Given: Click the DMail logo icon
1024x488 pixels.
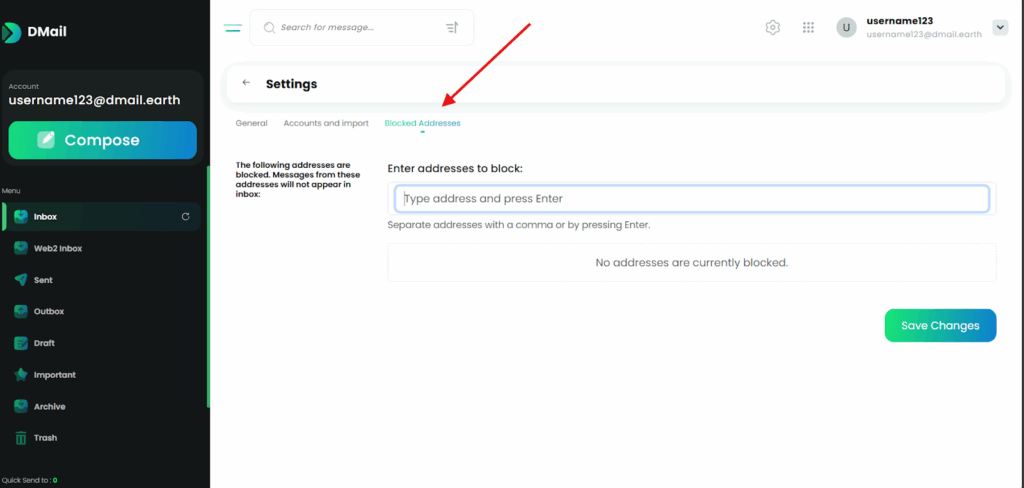Looking at the screenshot, I should click(11, 32).
